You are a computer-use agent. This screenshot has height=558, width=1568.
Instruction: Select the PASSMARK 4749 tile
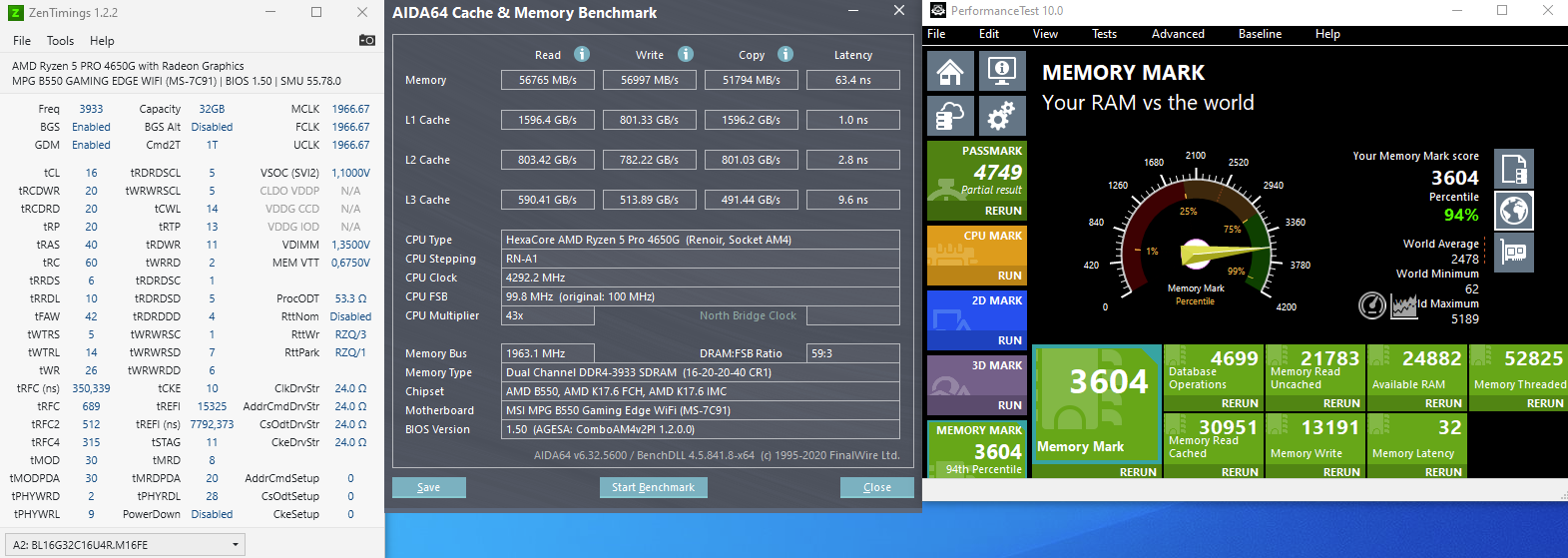tap(977, 180)
